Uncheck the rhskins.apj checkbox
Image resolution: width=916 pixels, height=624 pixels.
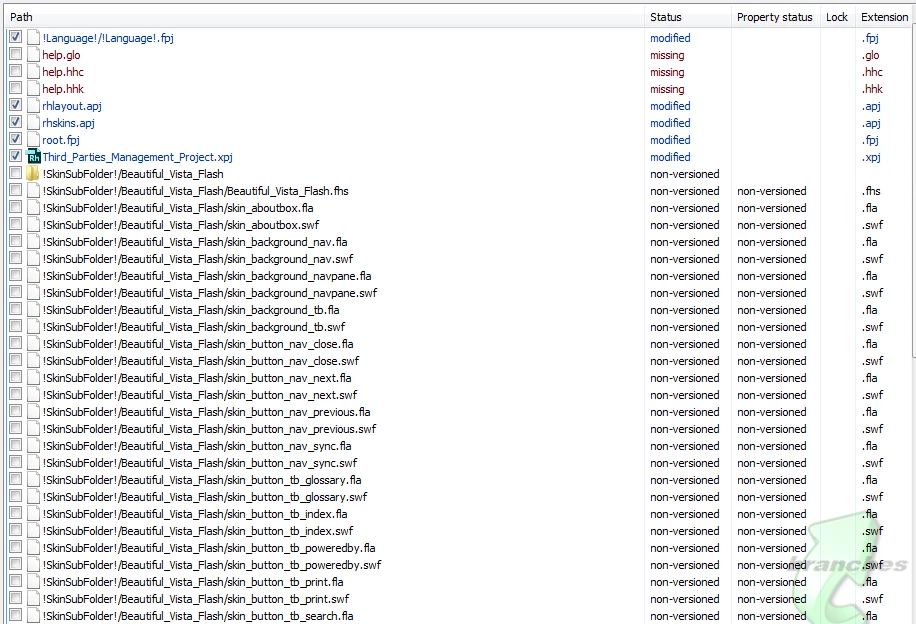(x=15, y=122)
